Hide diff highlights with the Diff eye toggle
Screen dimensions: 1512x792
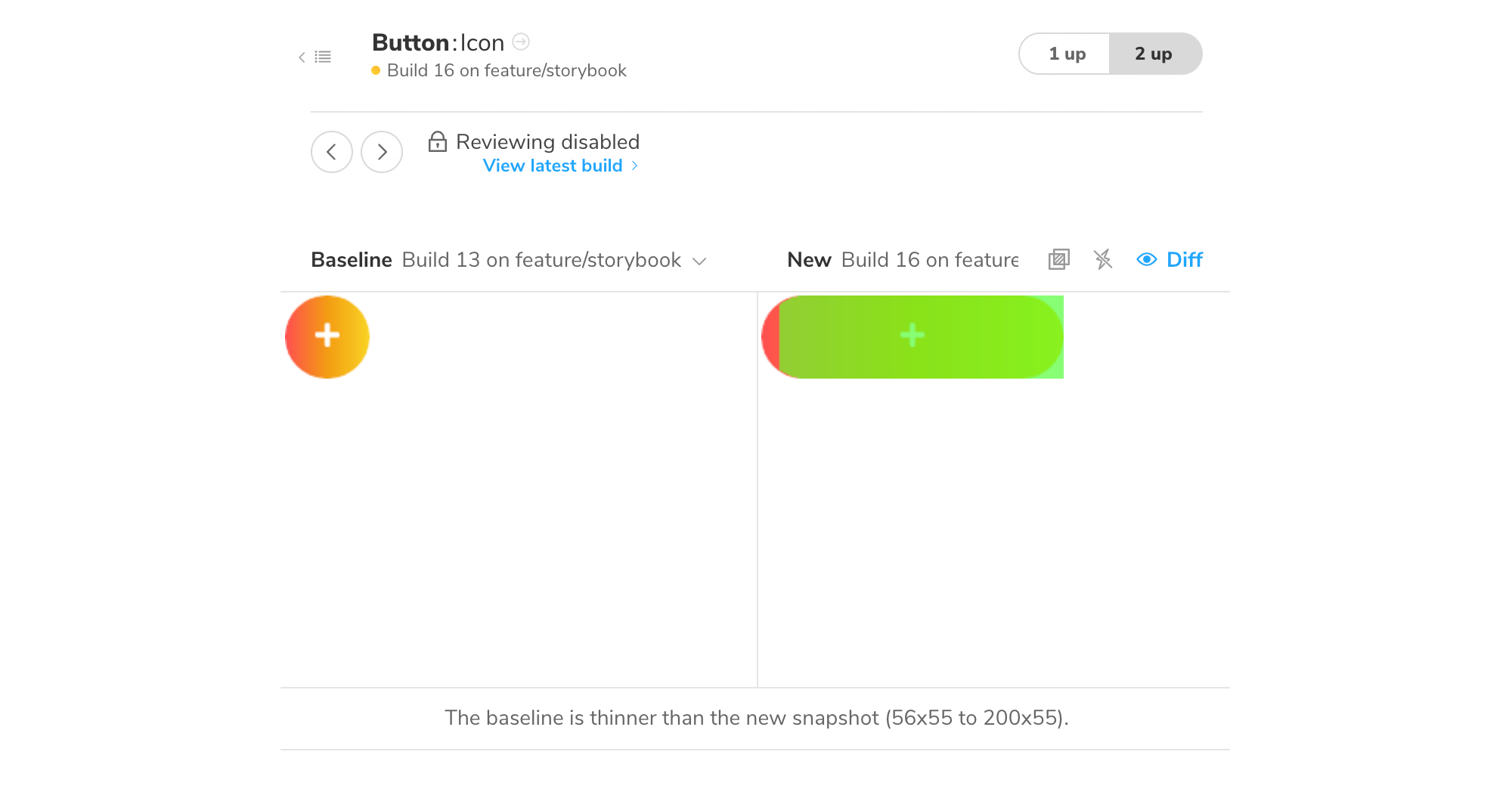click(1146, 259)
